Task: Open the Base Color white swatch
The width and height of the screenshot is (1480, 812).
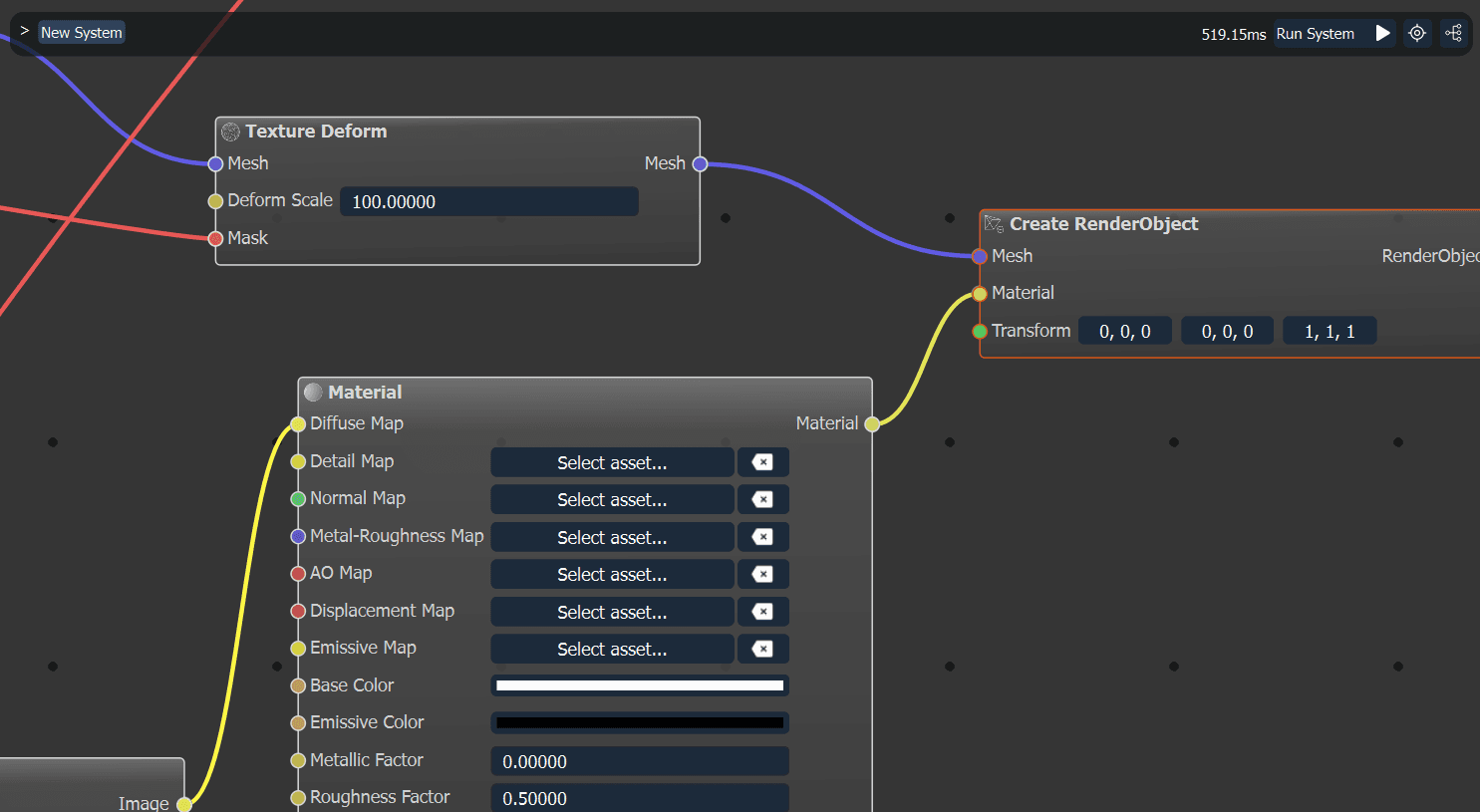Action: (x=640, y=685)
